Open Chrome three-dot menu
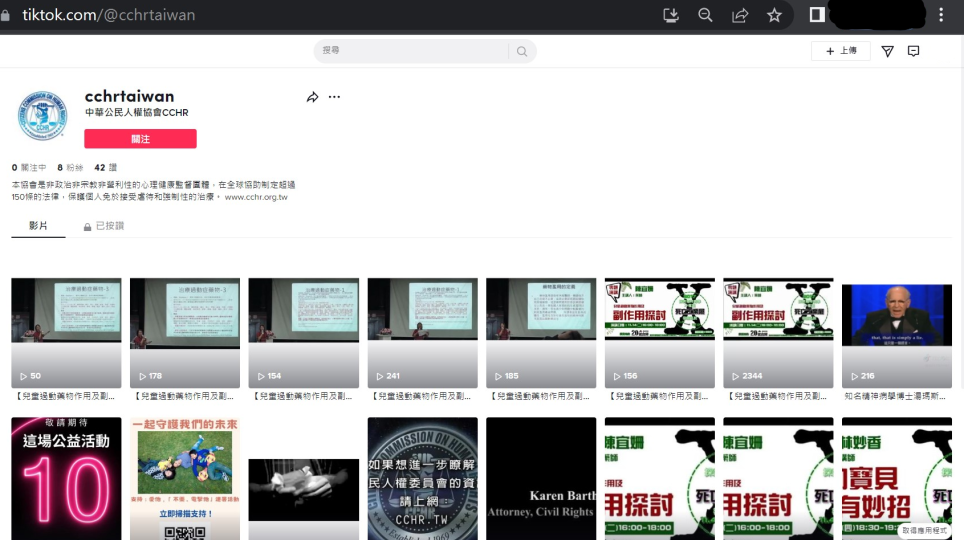The image size is (964, 540). pos(941,15)
